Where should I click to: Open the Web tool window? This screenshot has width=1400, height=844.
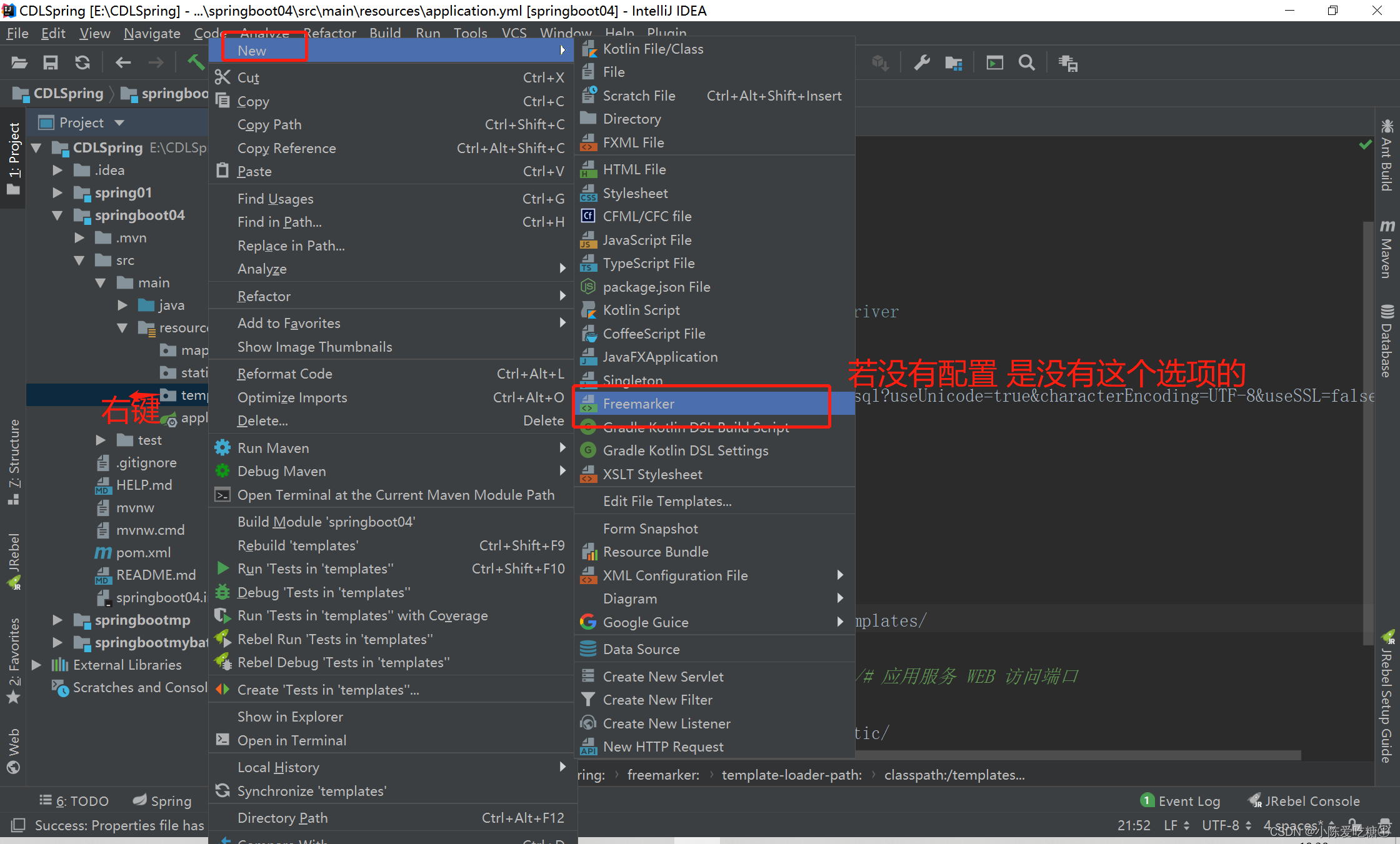14,751
